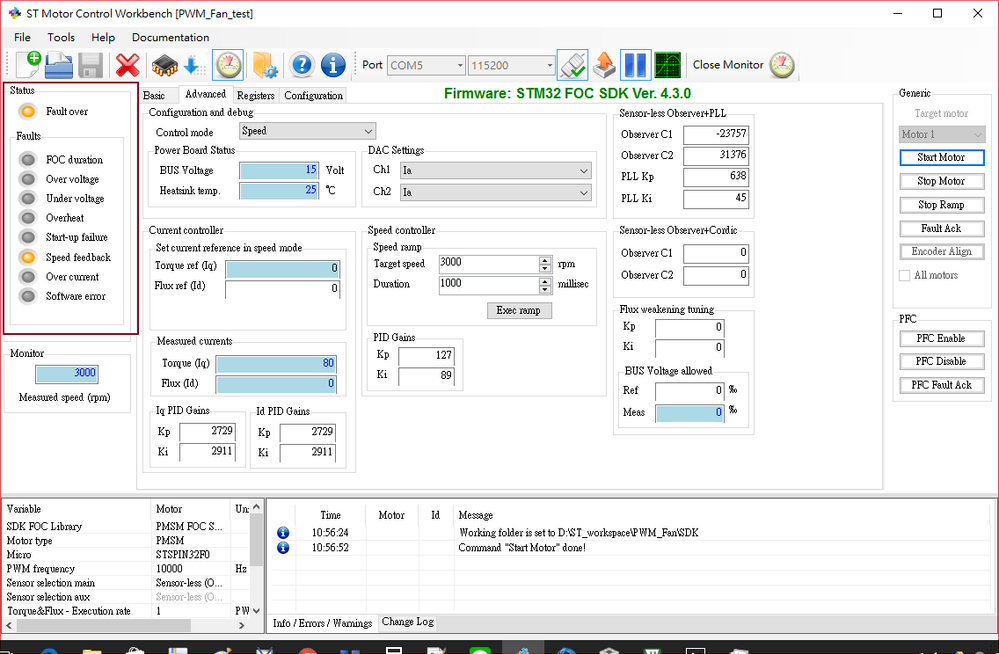Click the blue down-arrow download icon
The image size is (999, 654).
coord(194,65)
